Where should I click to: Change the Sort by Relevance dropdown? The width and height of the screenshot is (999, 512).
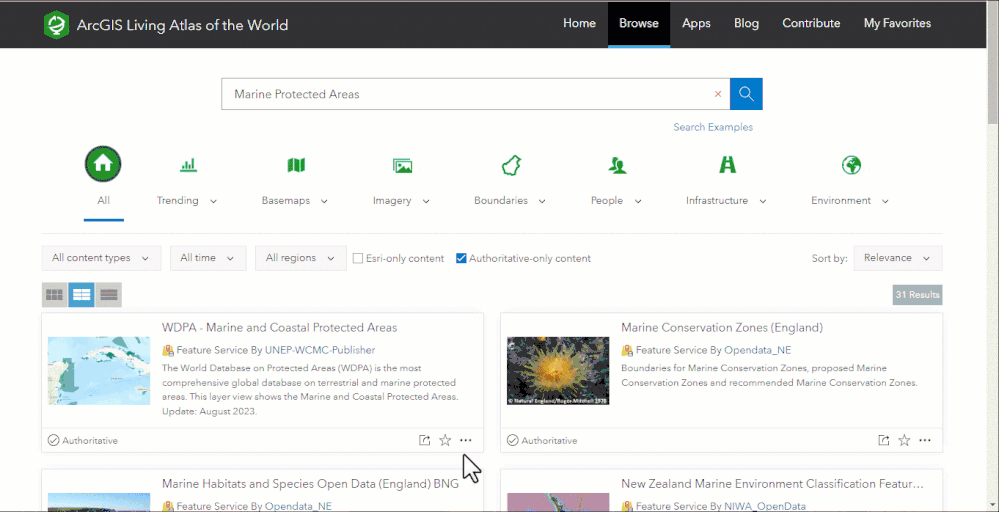[897, 258]
